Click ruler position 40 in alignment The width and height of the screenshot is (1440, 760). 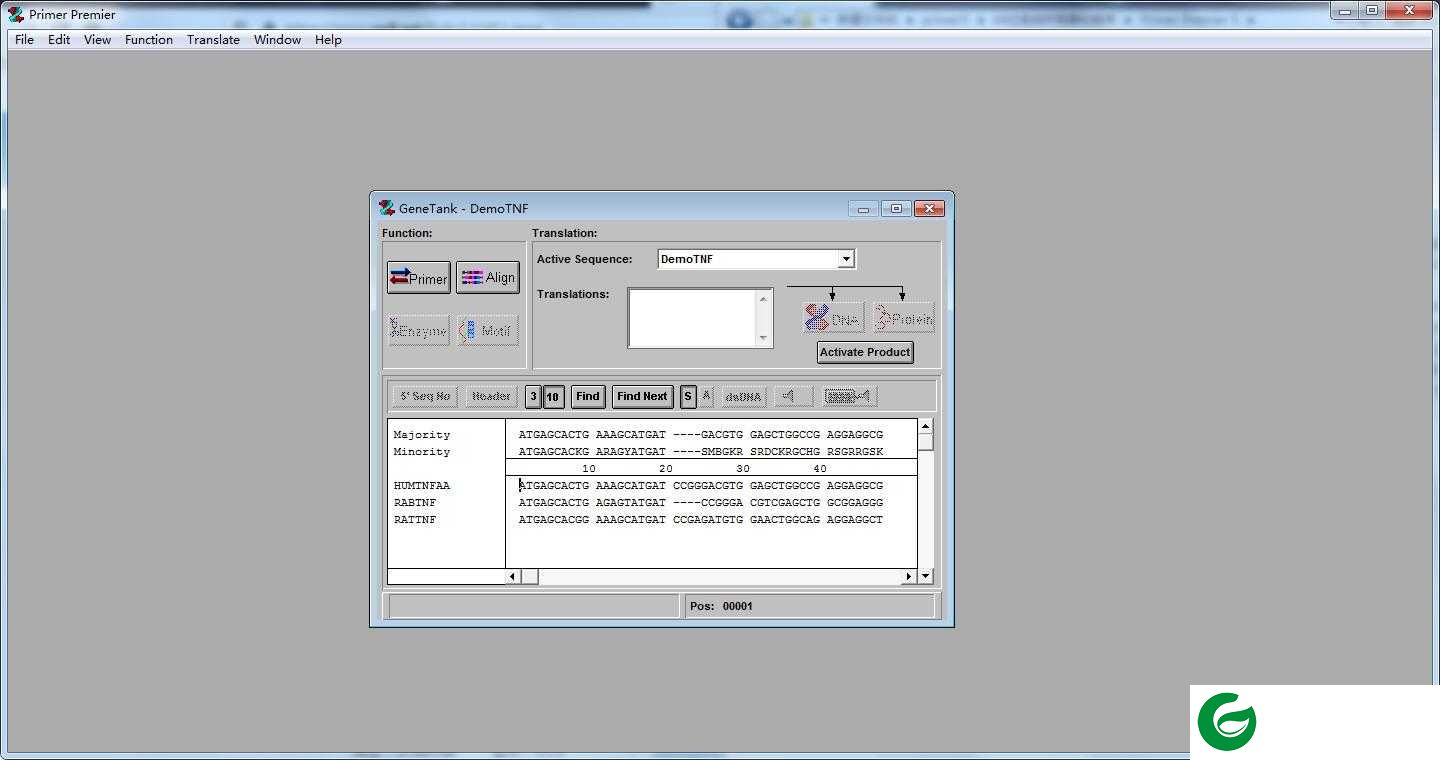pyautogui.click(x=820, y=468)
